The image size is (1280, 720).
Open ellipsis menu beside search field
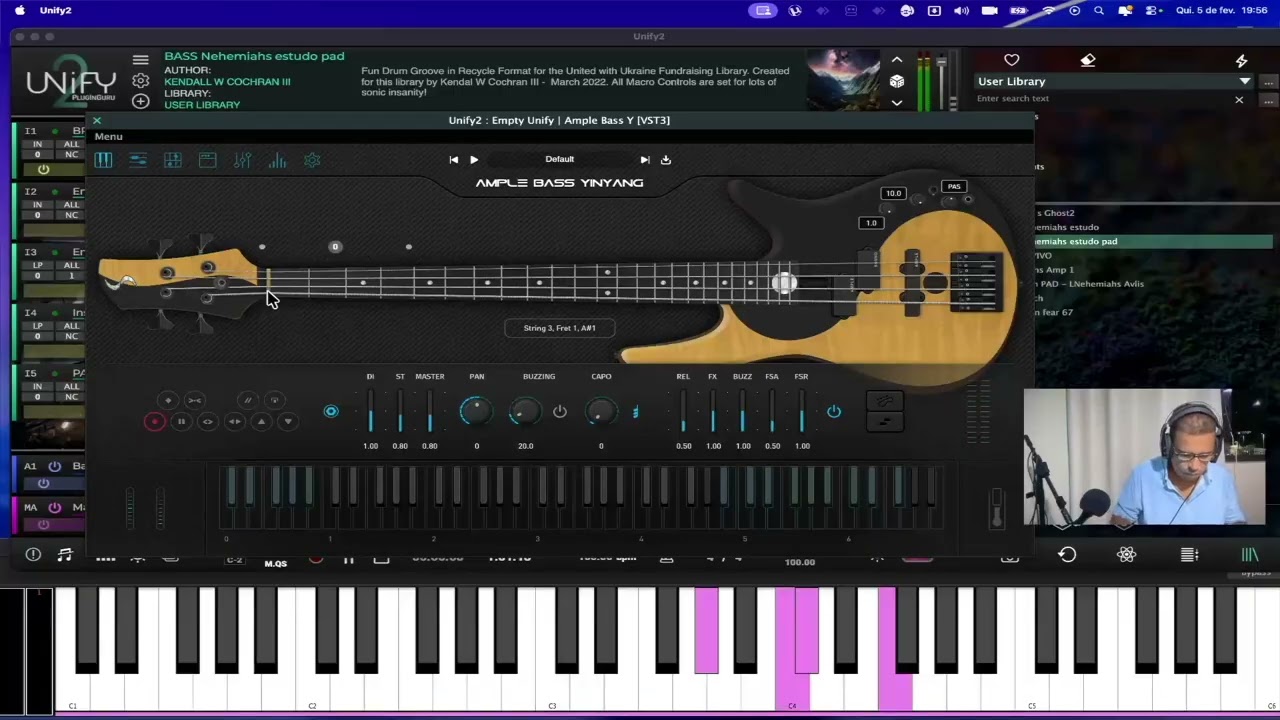click(x=1269, y=100)
